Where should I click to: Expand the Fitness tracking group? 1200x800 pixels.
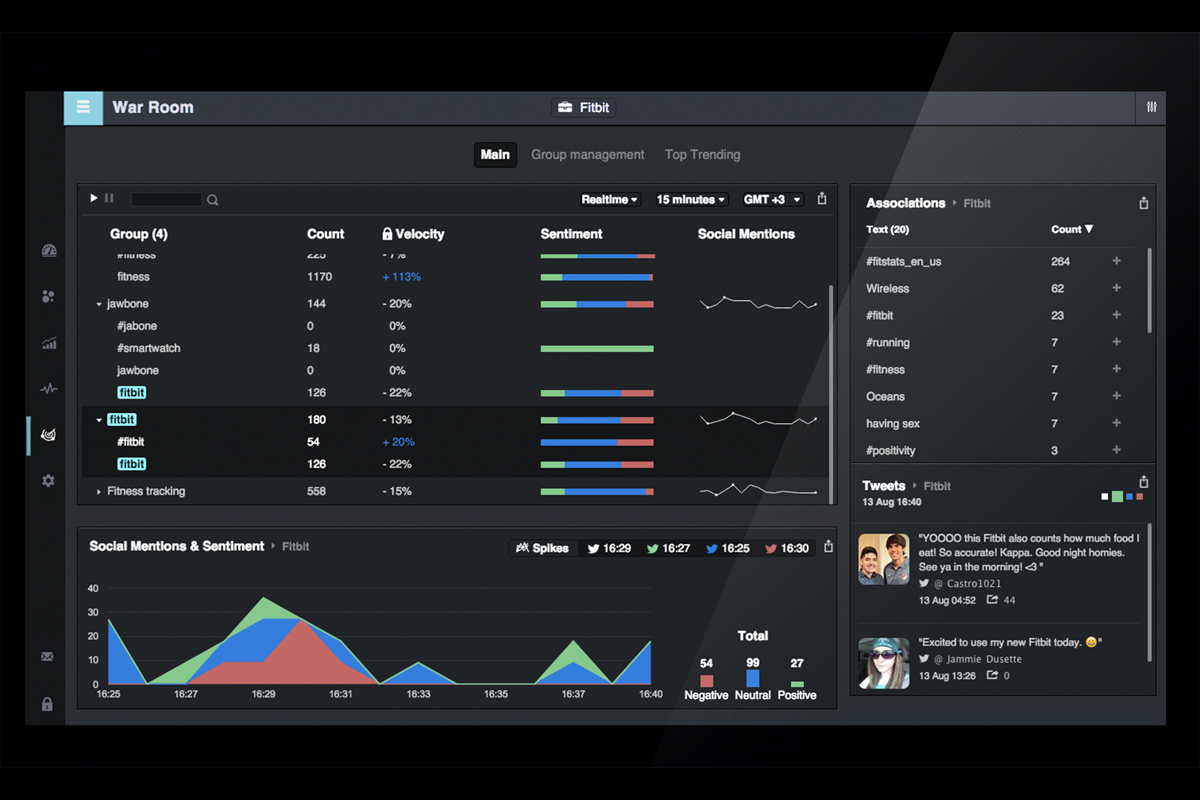click(99, 492)
